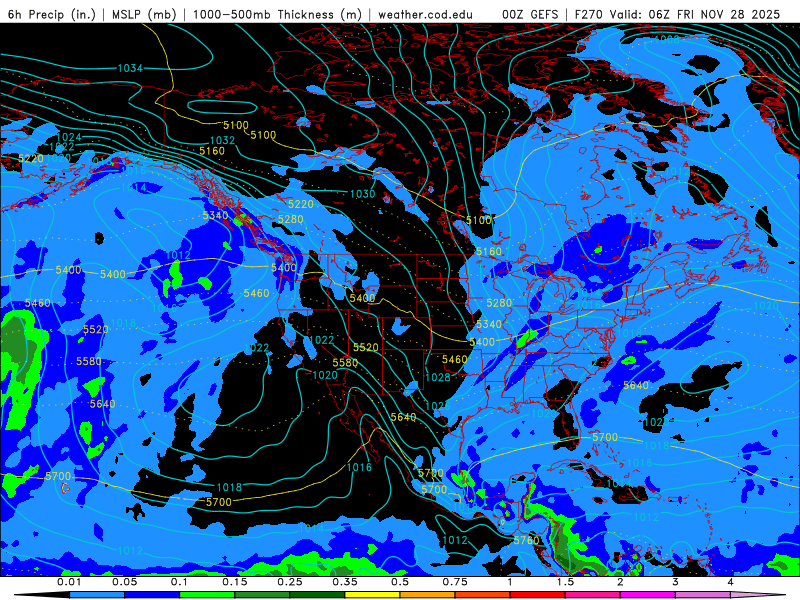Click the 0.25 legend value

point(290,582)
